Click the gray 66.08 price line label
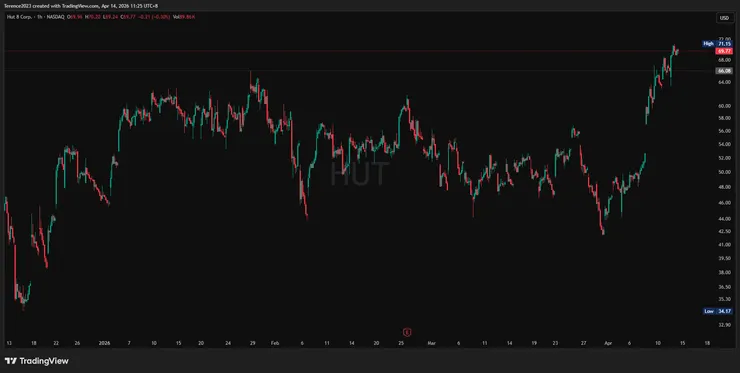This screenshot has height=373, width=740. pos(724,71)
